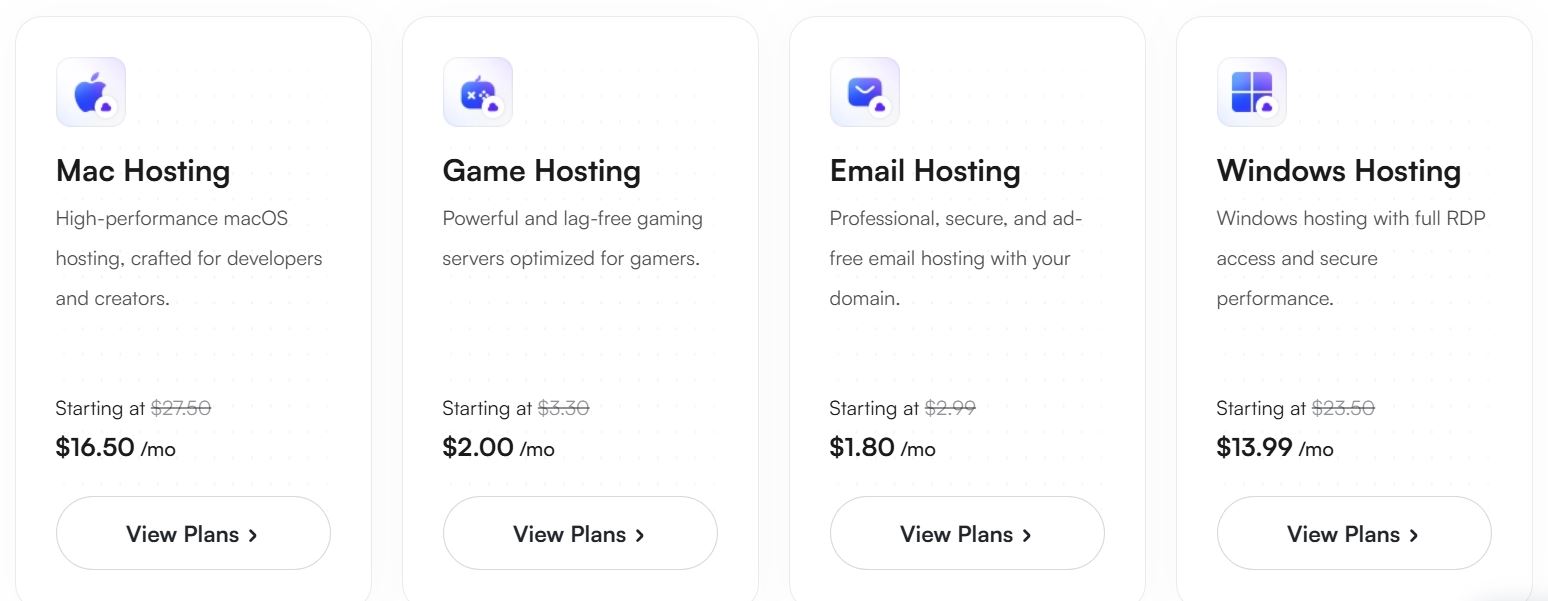Viewport: 1548px width, 601px height.
Task: Open Mac Hosting plans
Action: (x=193, y=533)
